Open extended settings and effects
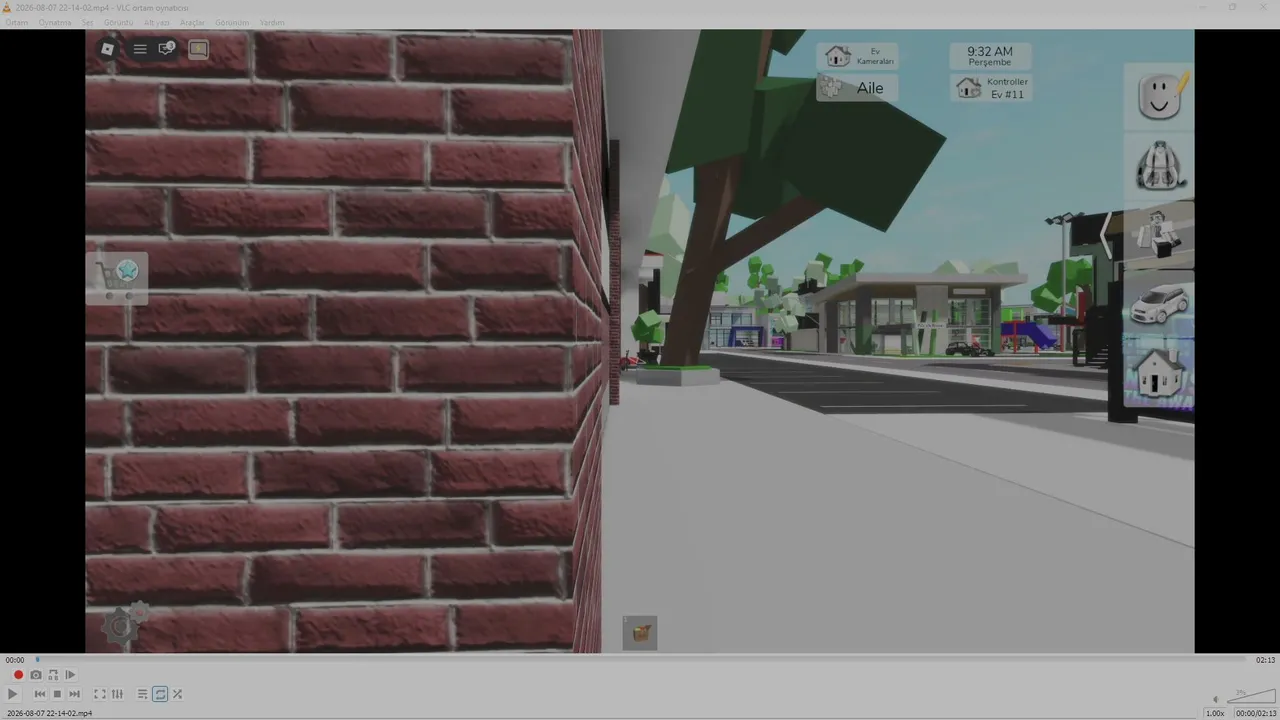 click(117, 694)
